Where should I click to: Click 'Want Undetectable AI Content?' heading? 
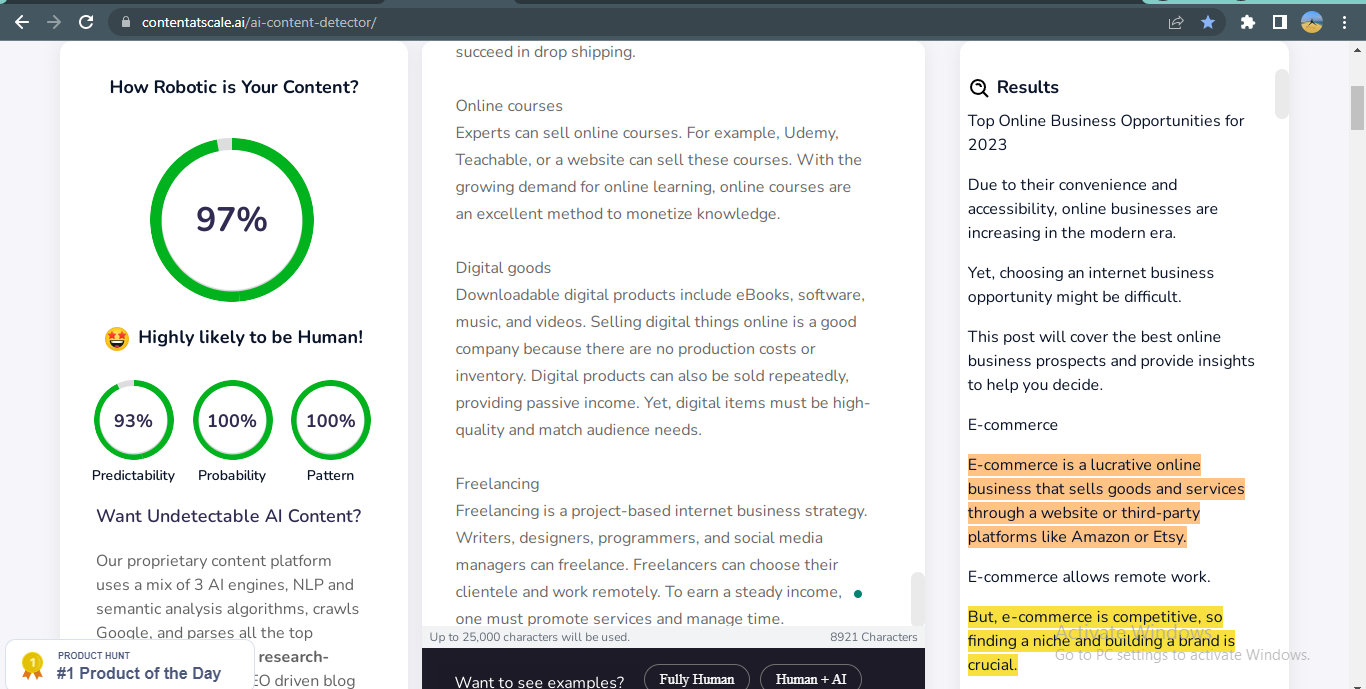229,516
